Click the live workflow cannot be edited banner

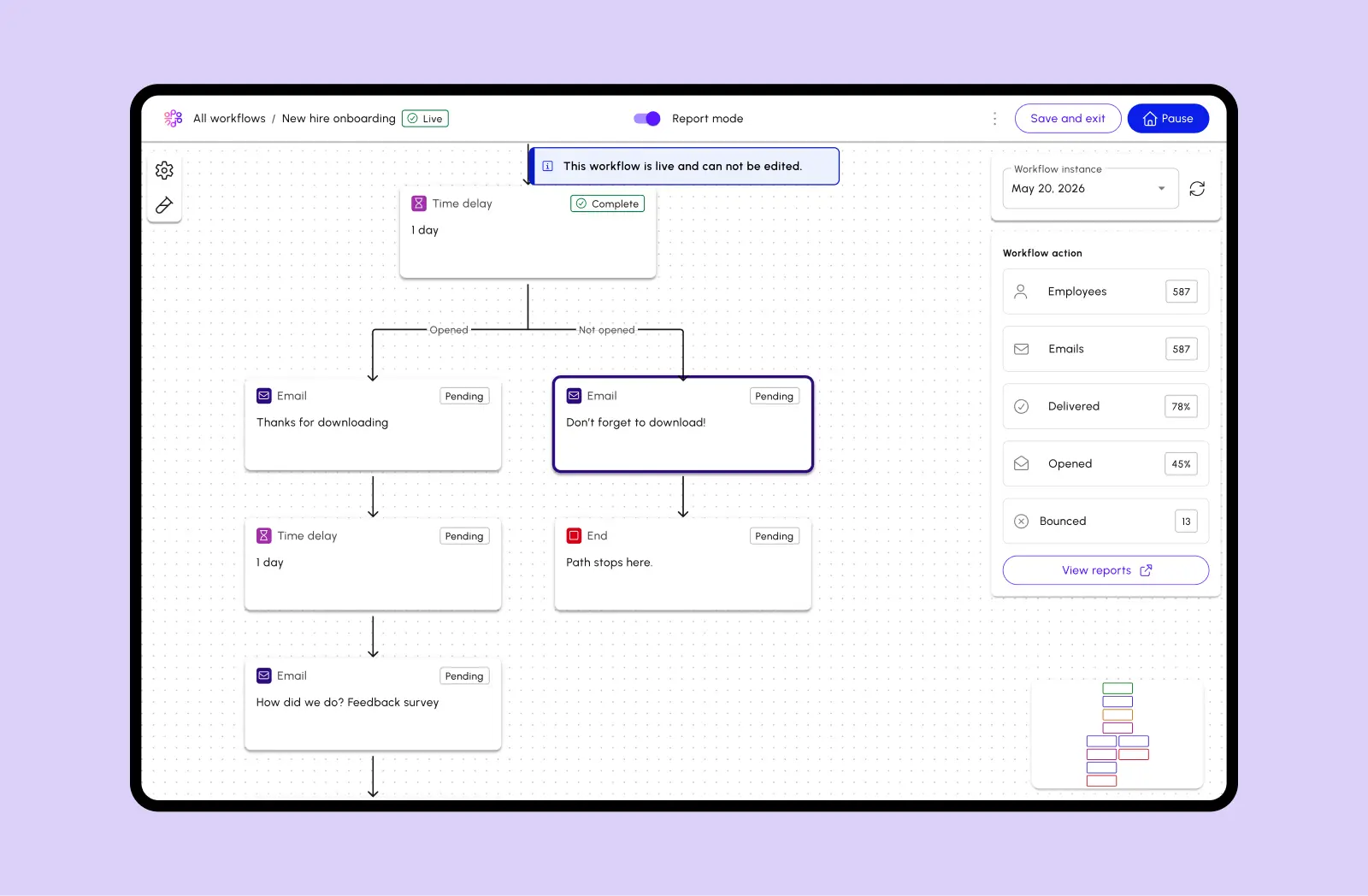[684, 167]
